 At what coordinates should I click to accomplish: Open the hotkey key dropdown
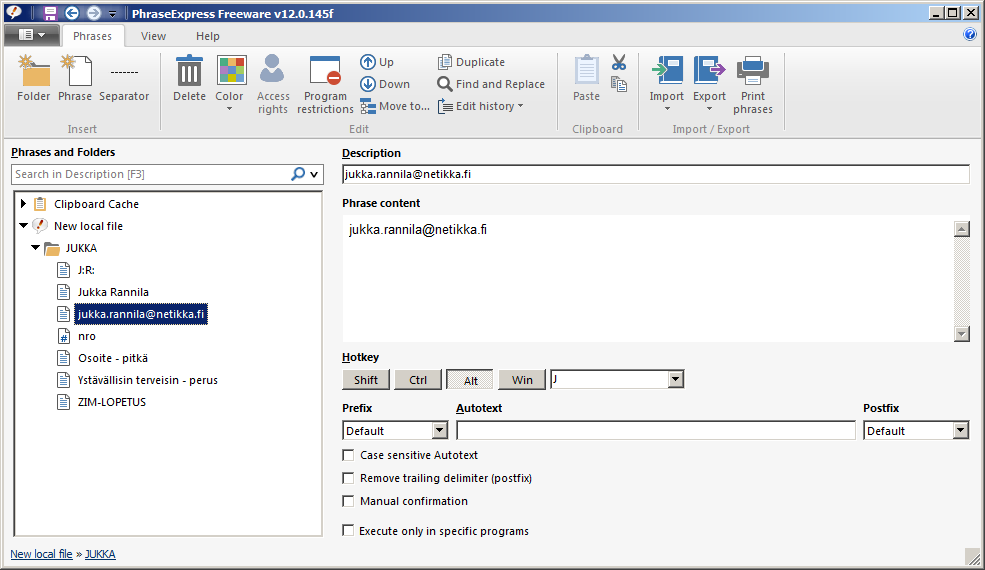click(x=676, y=379)
